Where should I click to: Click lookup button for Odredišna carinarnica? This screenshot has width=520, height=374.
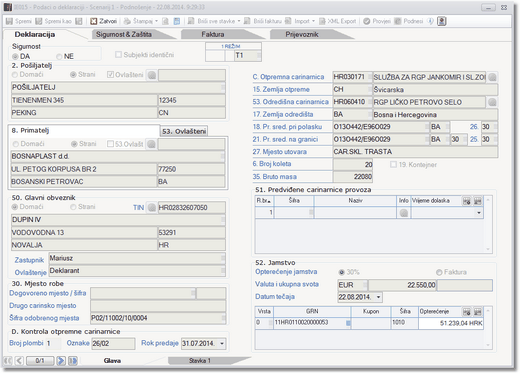[492, 102]
